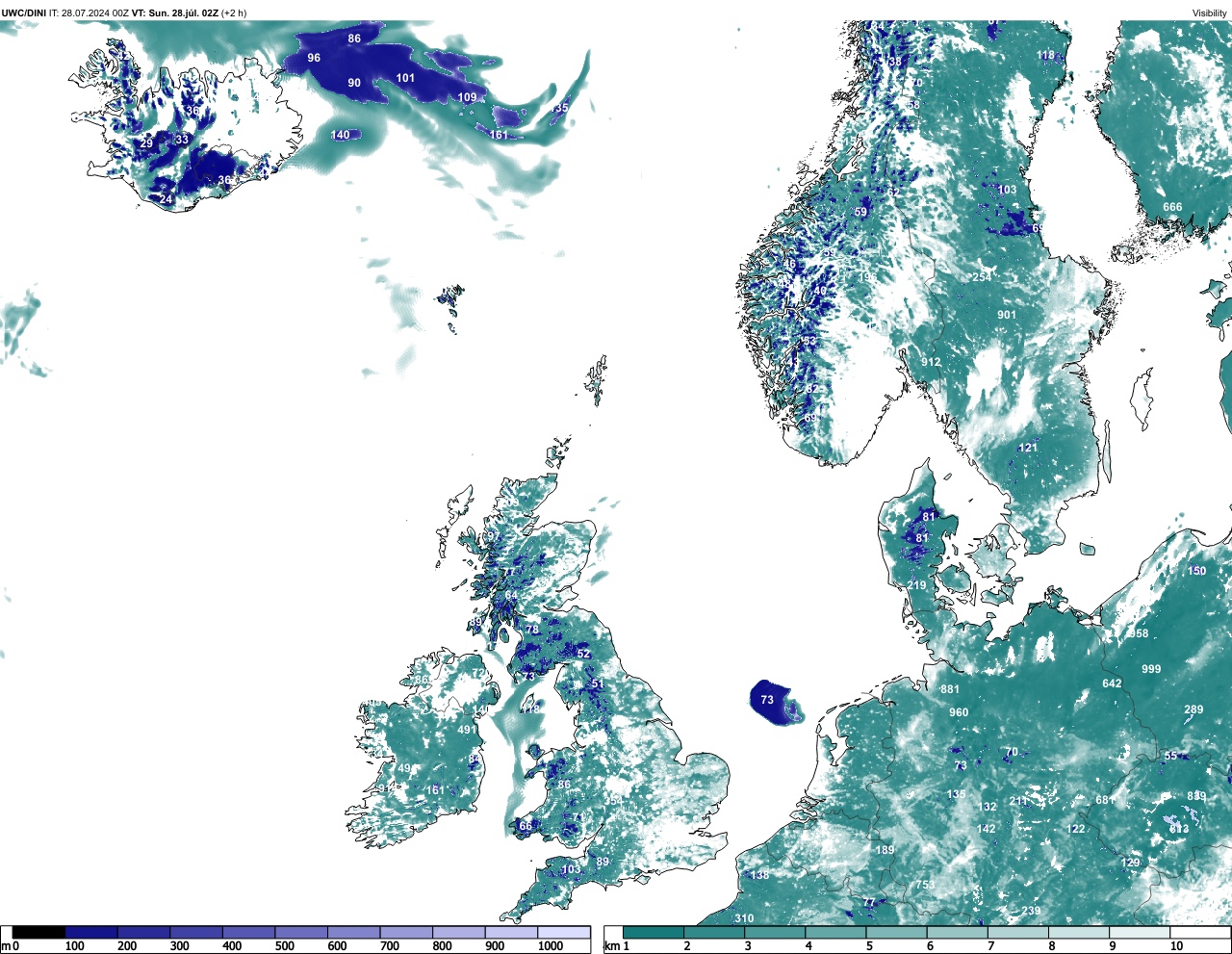The width and height of the screenshot is (1232, 954).
Task: Click the '24' value on Iceland's south coast
Action: click(x=167, y=199)
